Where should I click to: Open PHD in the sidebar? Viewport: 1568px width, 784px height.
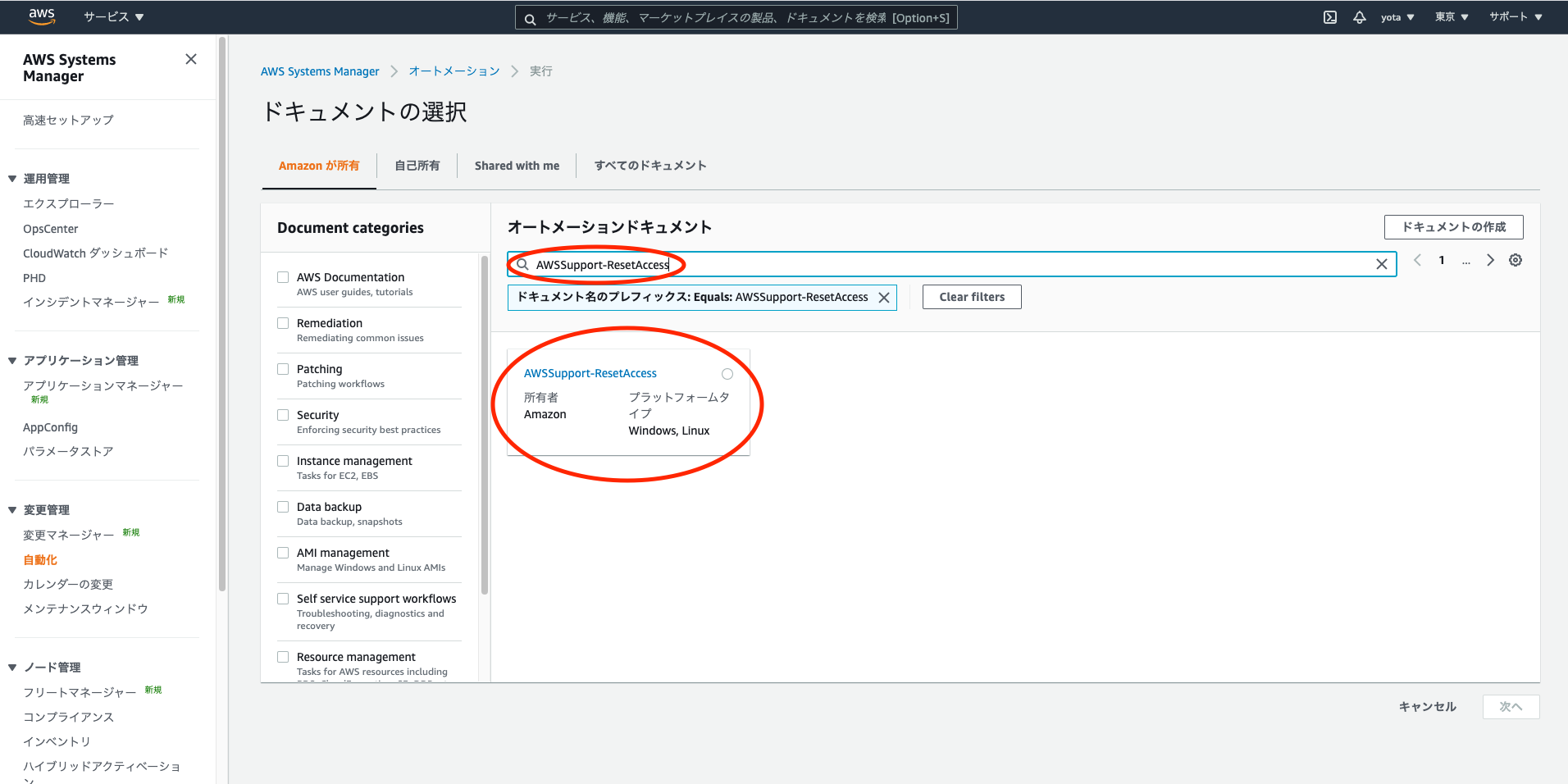click(34, 278)
